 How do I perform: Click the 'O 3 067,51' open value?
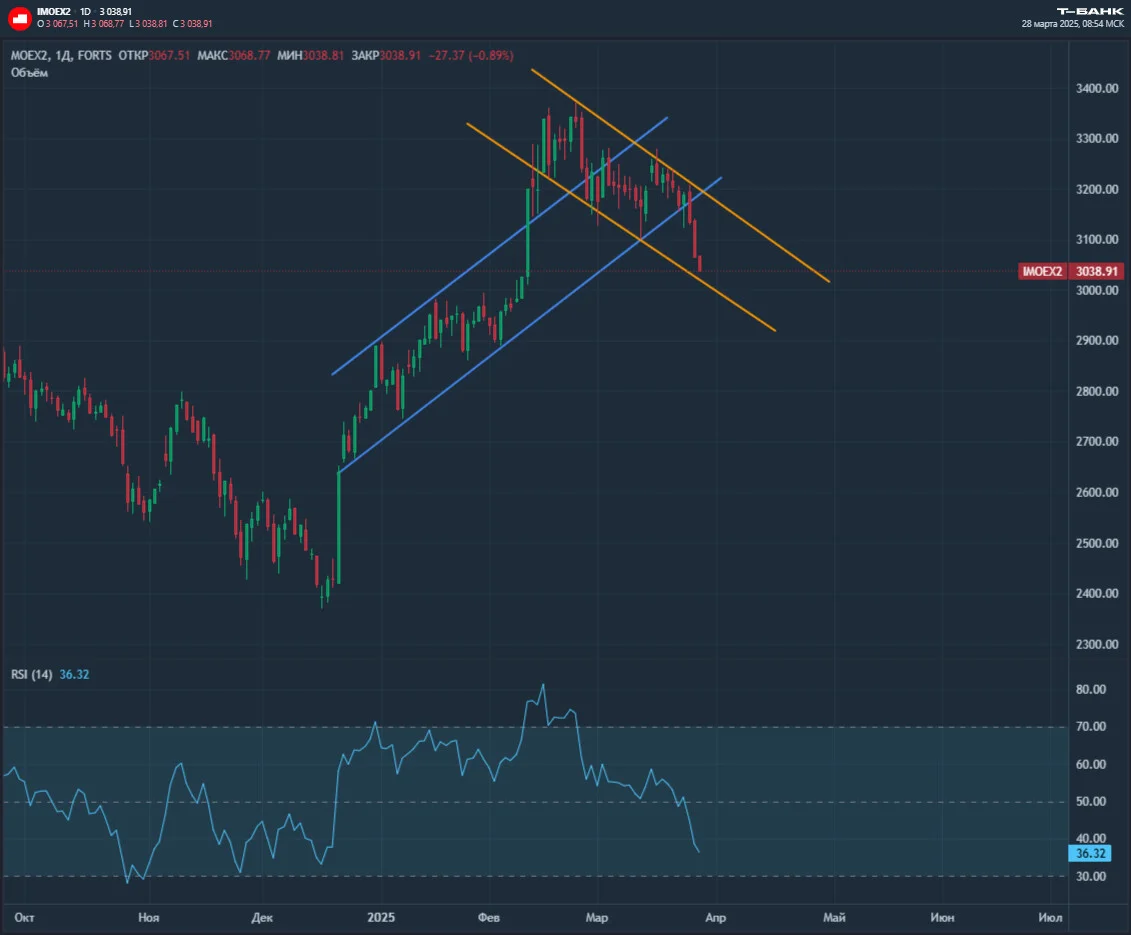(58, 24)
